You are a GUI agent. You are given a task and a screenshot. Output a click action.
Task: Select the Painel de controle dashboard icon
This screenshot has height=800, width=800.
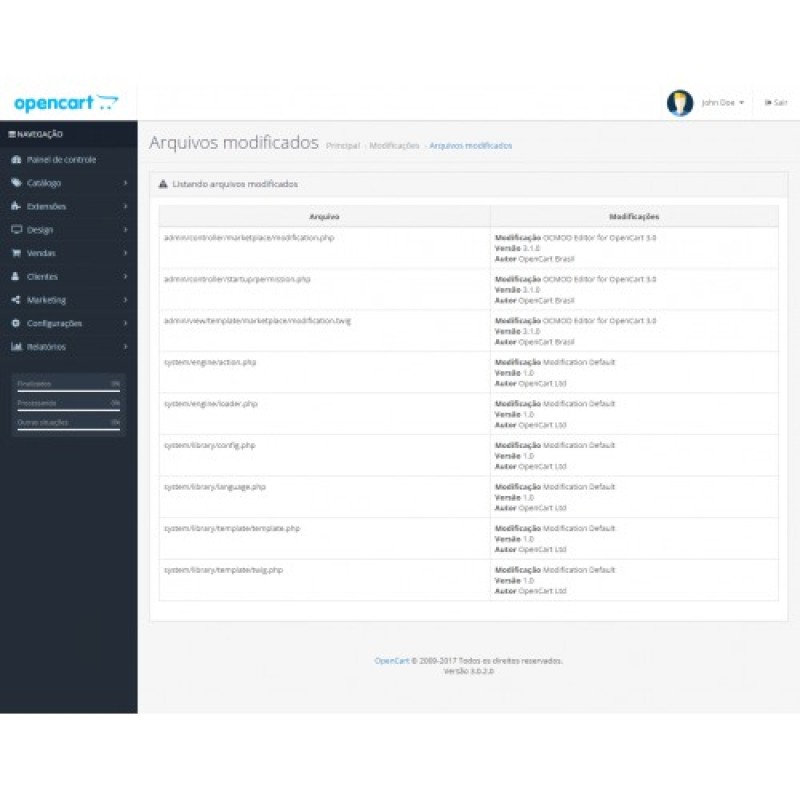tap(17, 159)
